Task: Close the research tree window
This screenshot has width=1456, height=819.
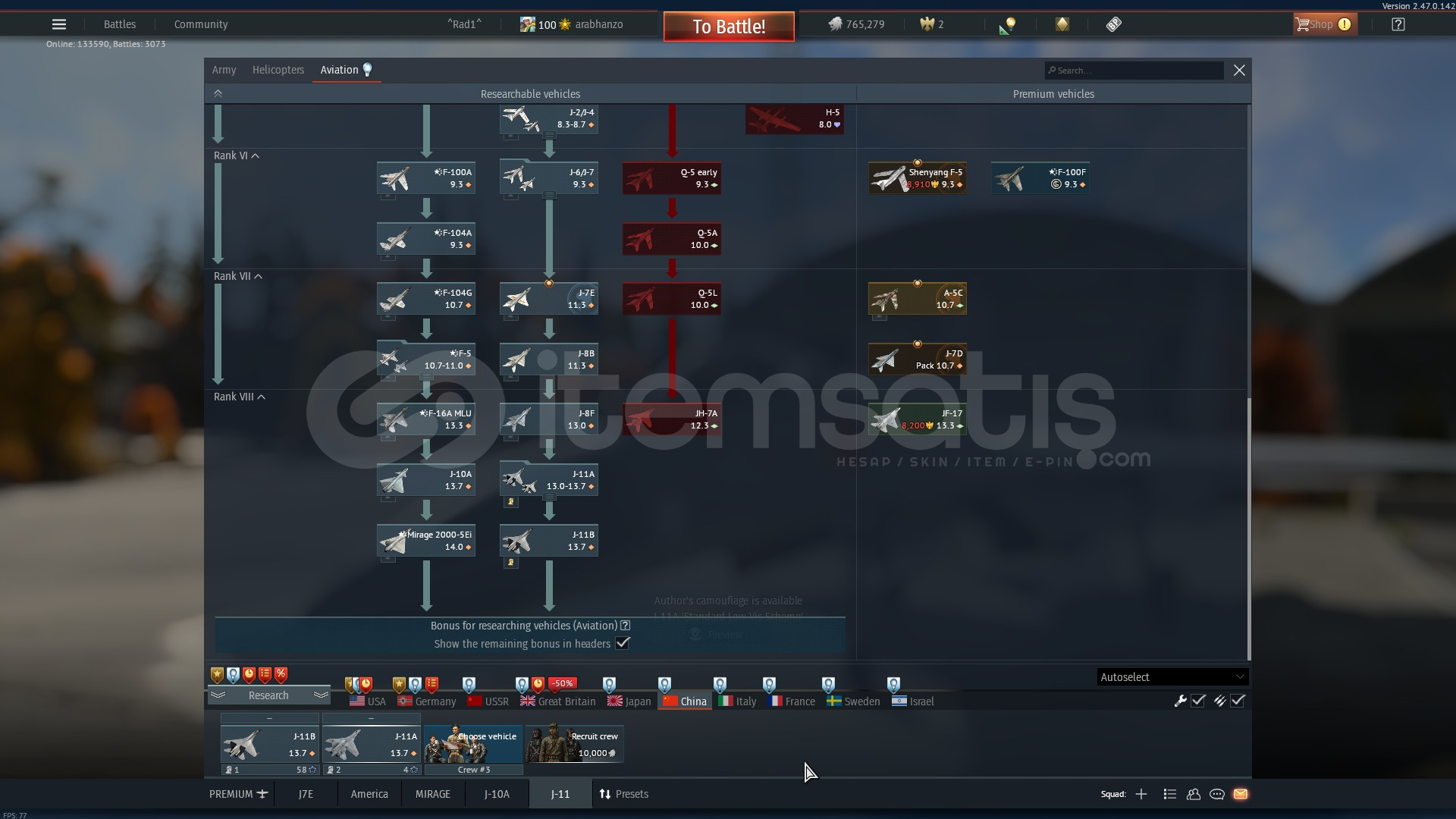Action: coord(1239,70)
